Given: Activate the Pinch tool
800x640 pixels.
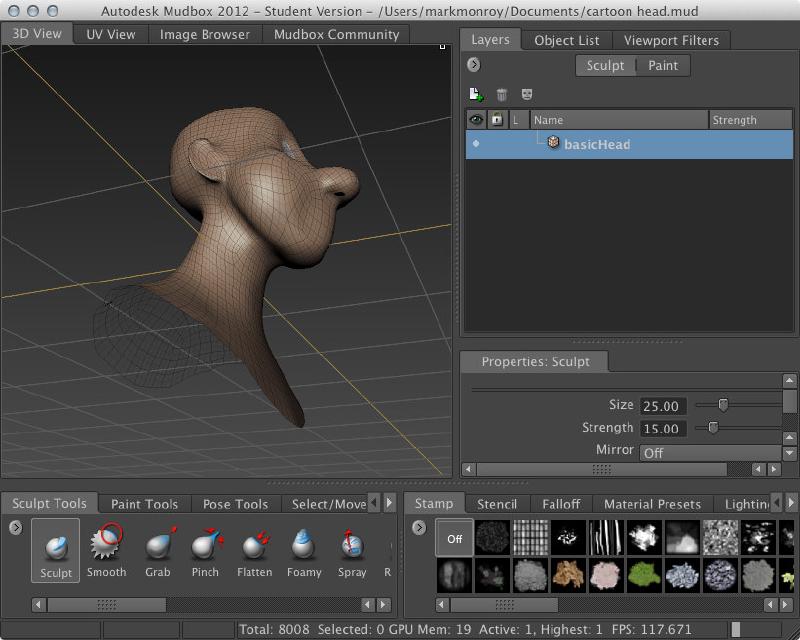Looking at the screenshot, I should coord(205,550).
